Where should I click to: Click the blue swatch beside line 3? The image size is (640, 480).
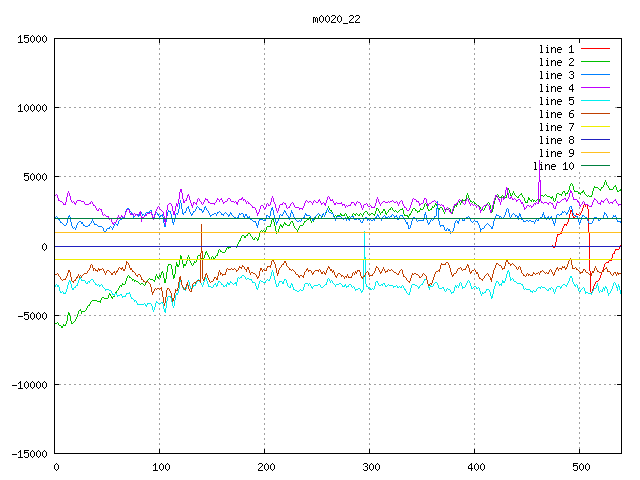coord(595,75)
